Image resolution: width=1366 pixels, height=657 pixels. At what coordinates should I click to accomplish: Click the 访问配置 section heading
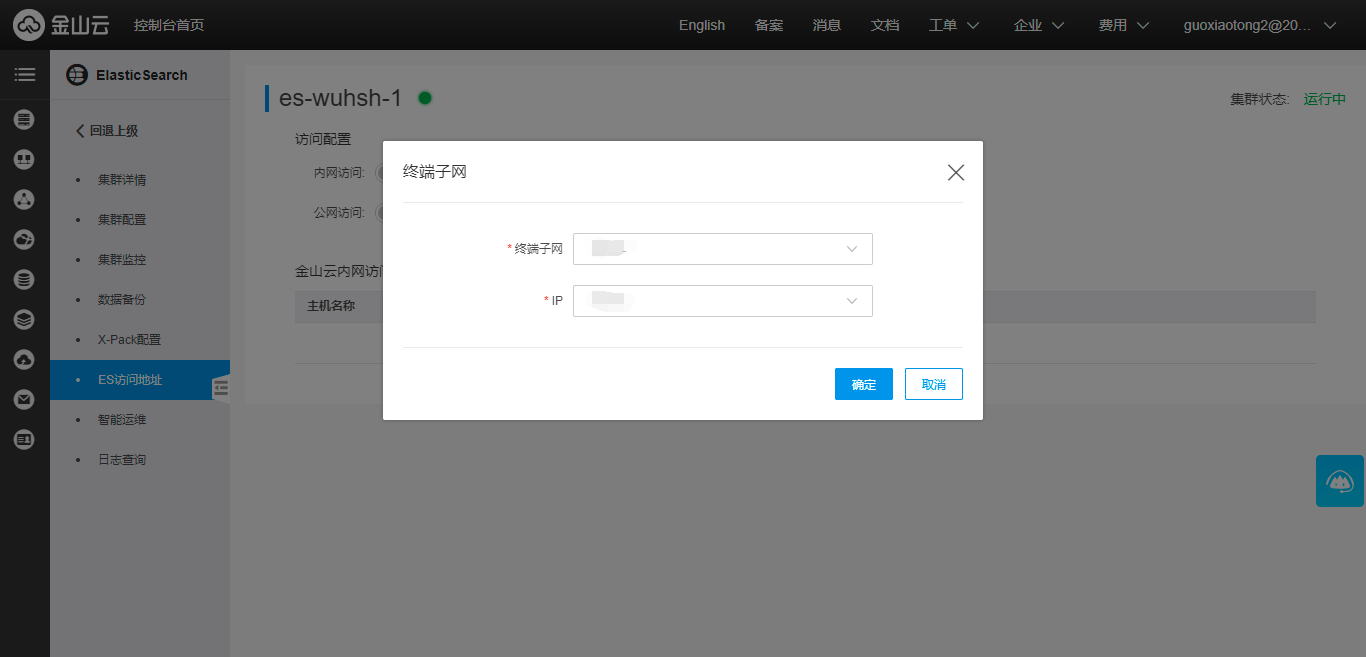click(x=323, y=139)
